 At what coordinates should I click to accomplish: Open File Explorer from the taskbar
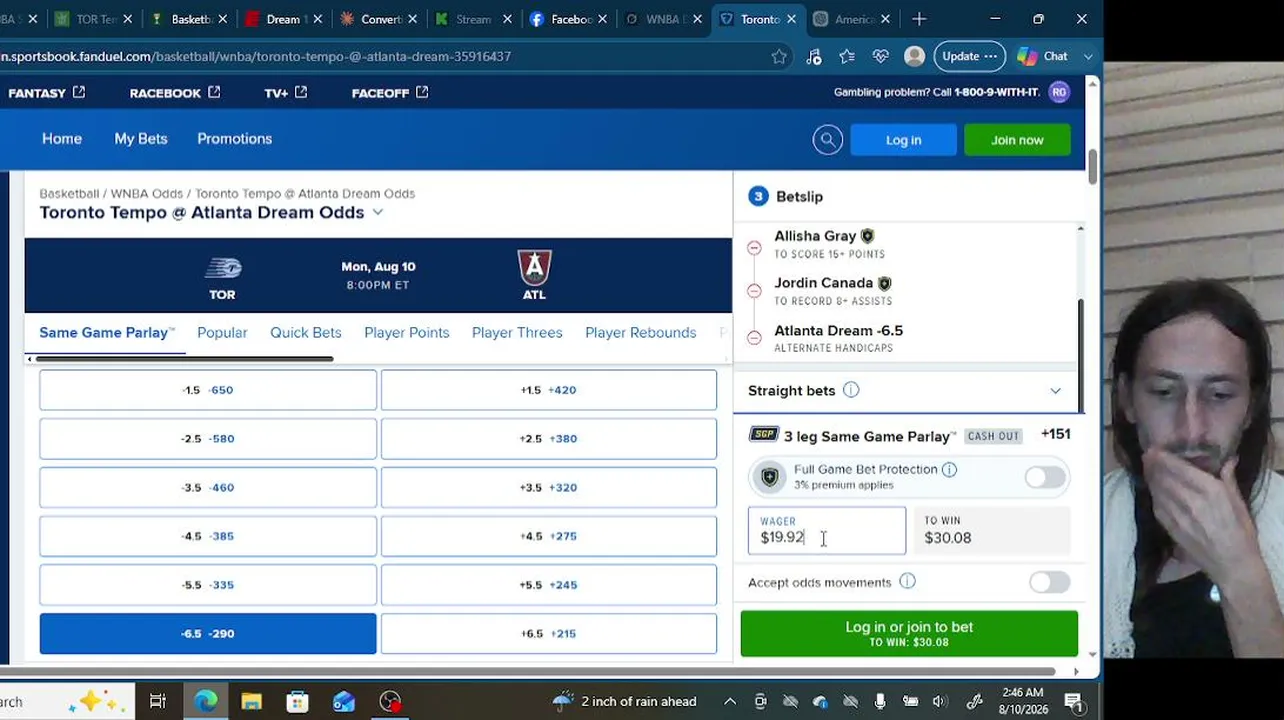251,701
